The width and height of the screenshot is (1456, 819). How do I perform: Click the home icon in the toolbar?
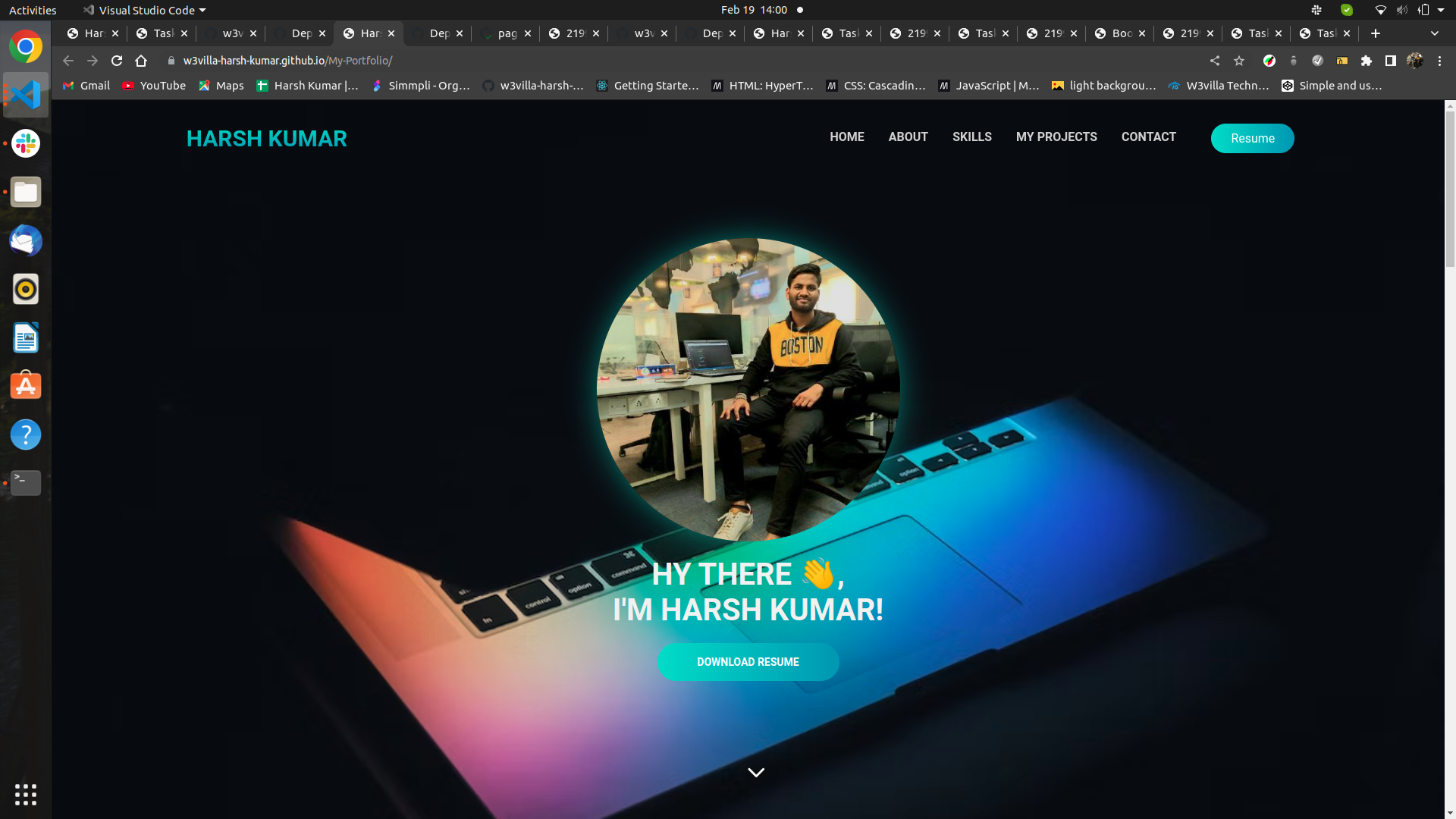pyautogui.click(x=141, y=61)
